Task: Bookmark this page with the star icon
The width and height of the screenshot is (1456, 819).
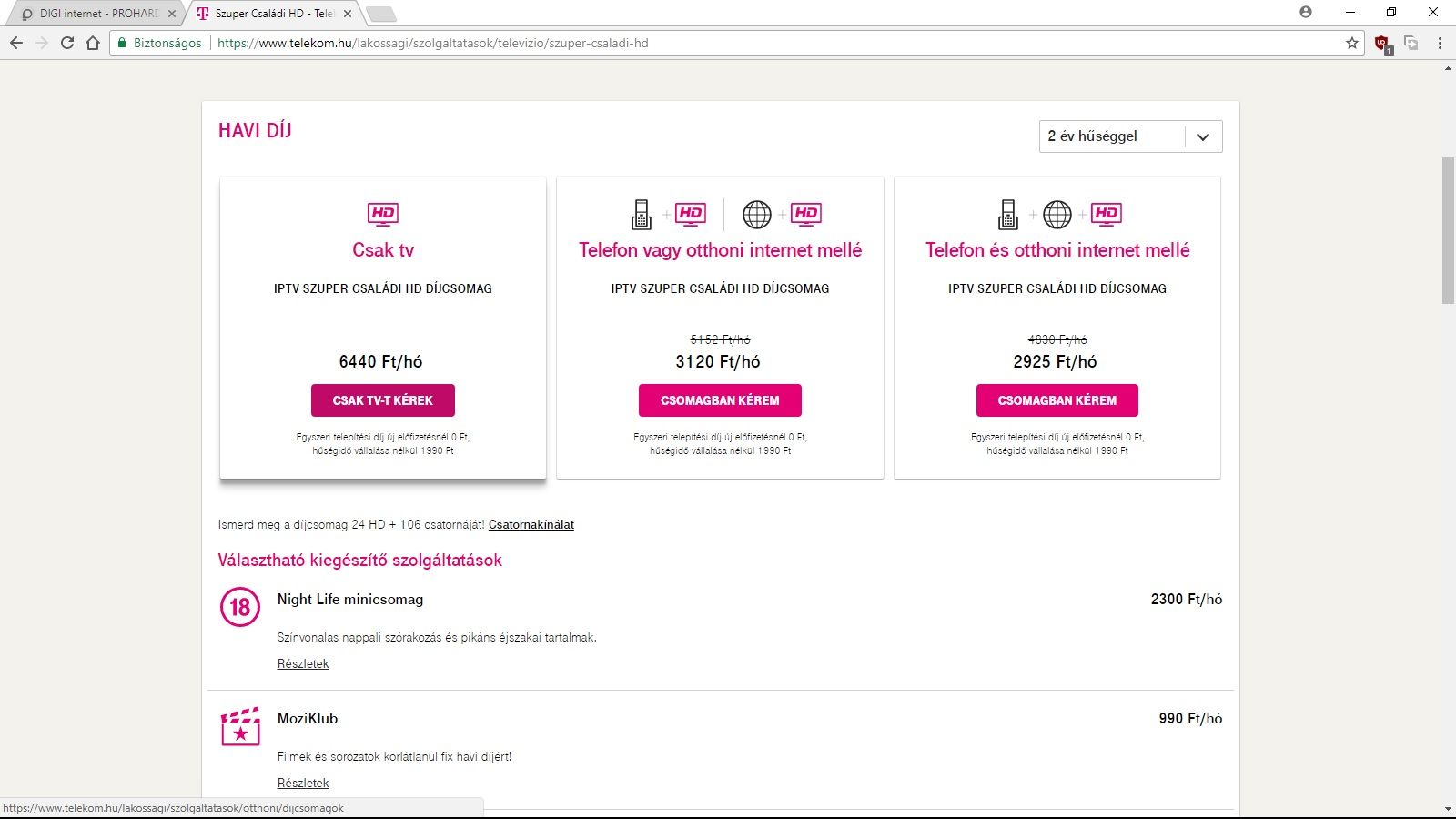Action: pyautogui.click(x=1352, y=43)
